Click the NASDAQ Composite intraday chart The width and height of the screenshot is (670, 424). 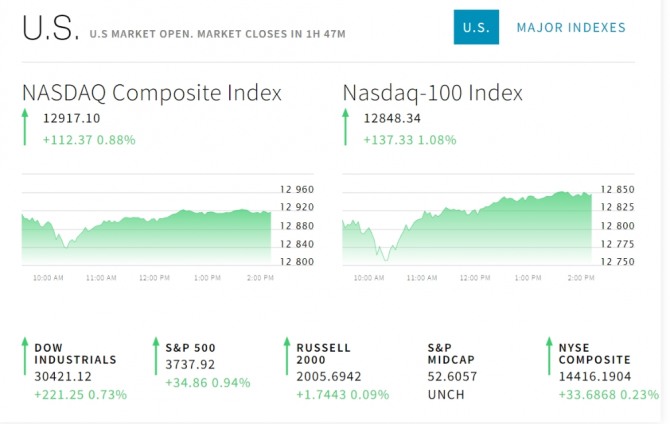pyautogui.click(x=146, y=230)
